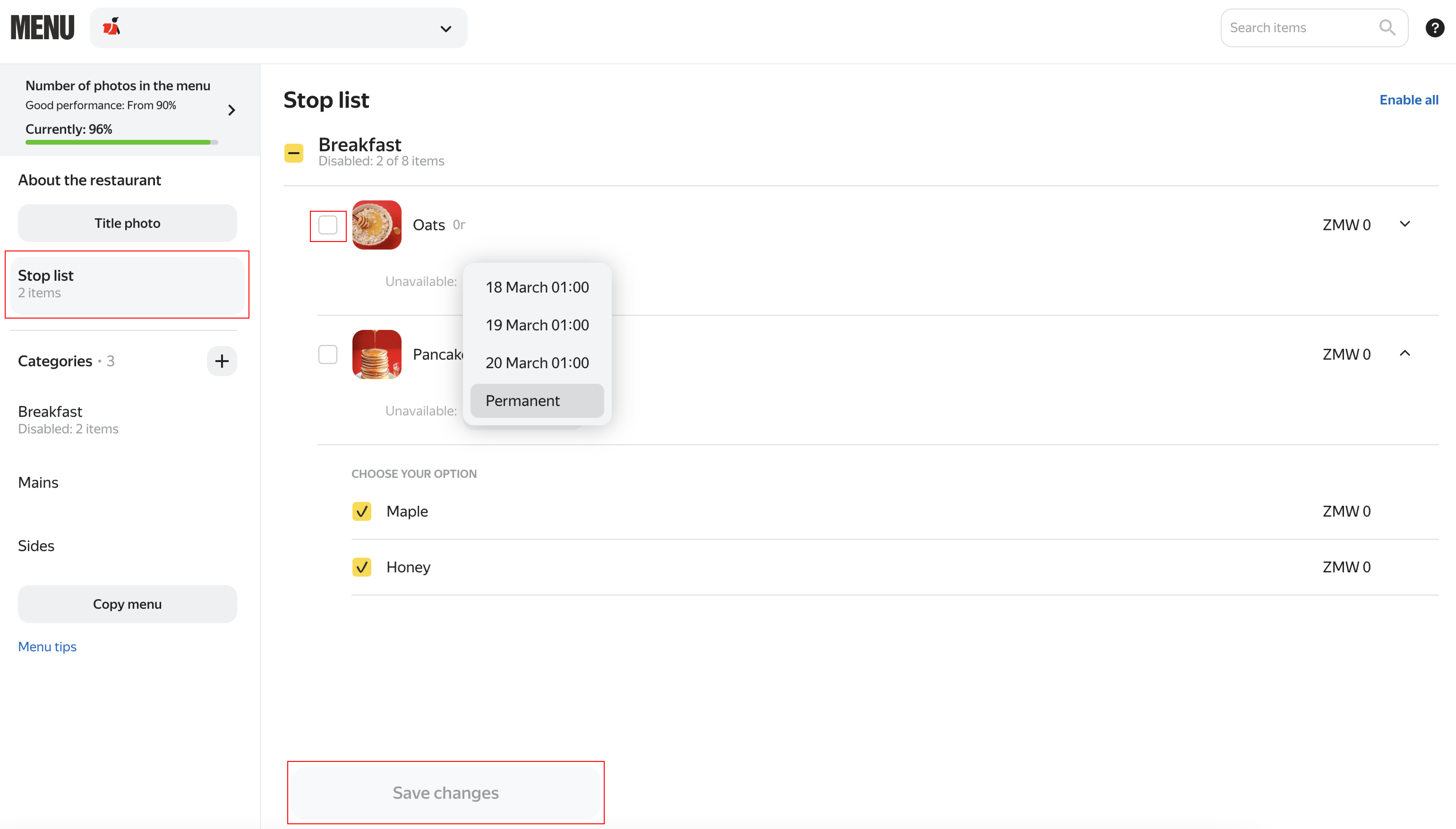Viewport: 1456px width, 829px height.
Task: Check the Oats item checkbox
Action: click(x=328, y=225)
